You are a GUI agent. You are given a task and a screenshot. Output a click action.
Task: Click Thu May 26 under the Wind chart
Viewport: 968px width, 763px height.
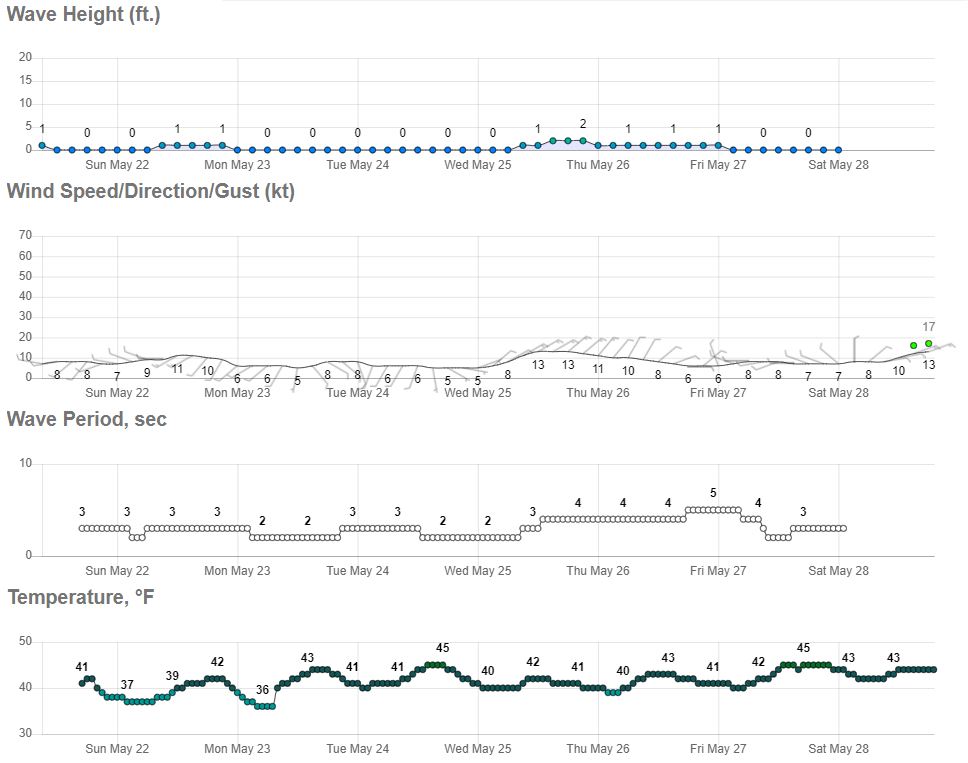[598, 393]
